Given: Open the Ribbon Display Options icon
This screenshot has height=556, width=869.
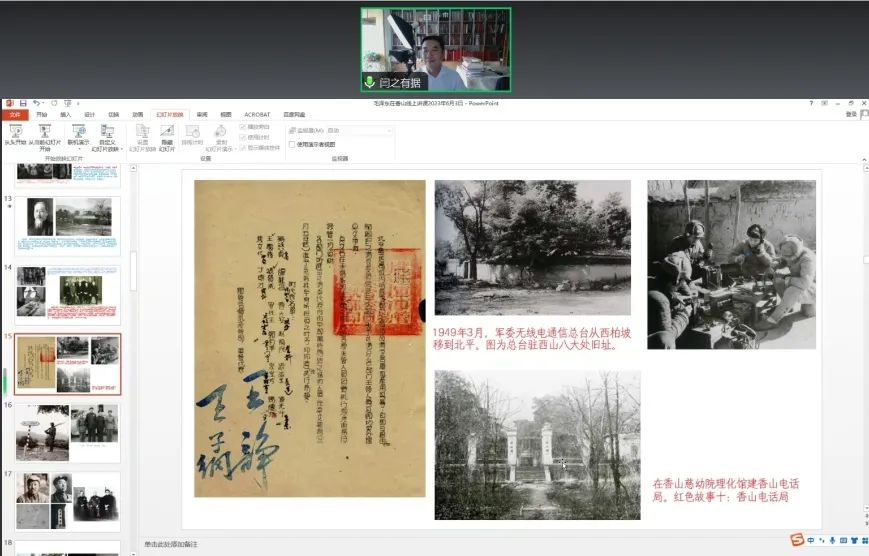Looking at the screenshot, I should tap(825, 103).
